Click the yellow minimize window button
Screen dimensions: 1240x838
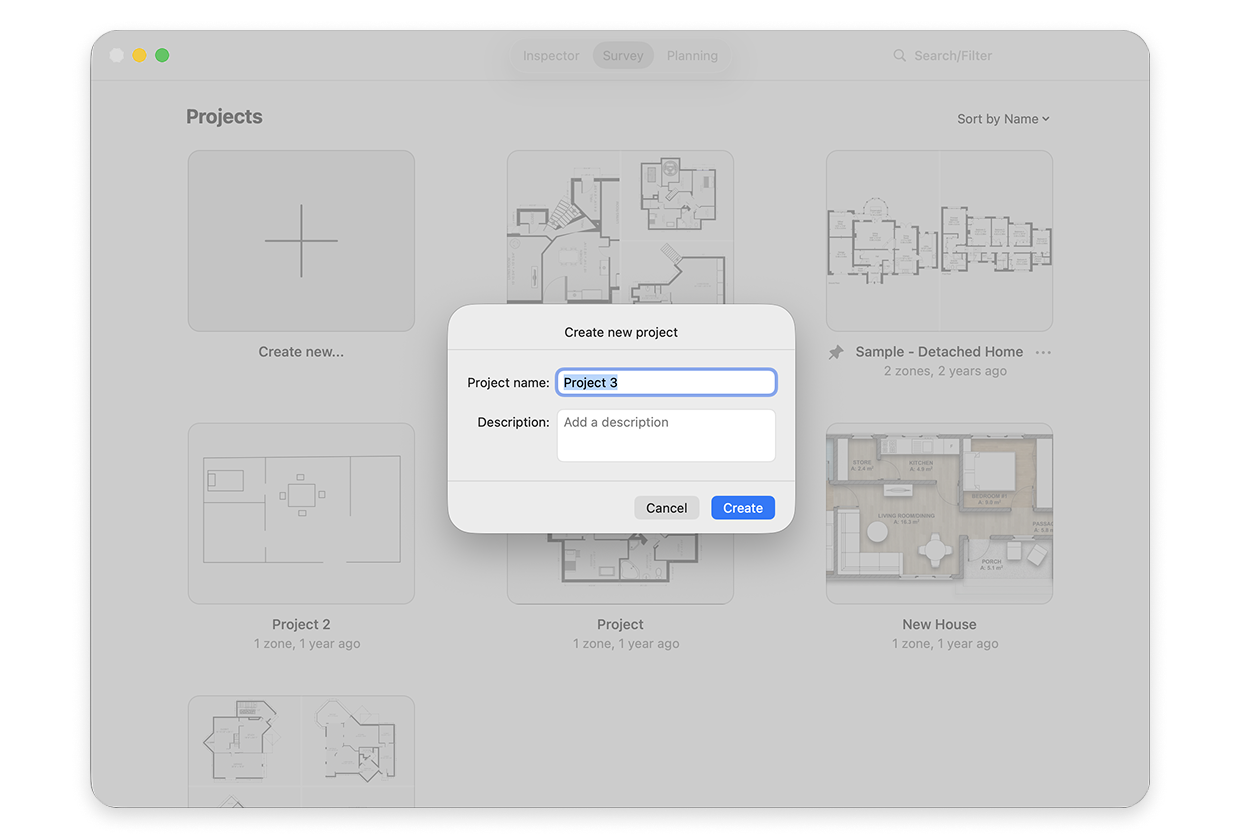(x=139, y=55)
